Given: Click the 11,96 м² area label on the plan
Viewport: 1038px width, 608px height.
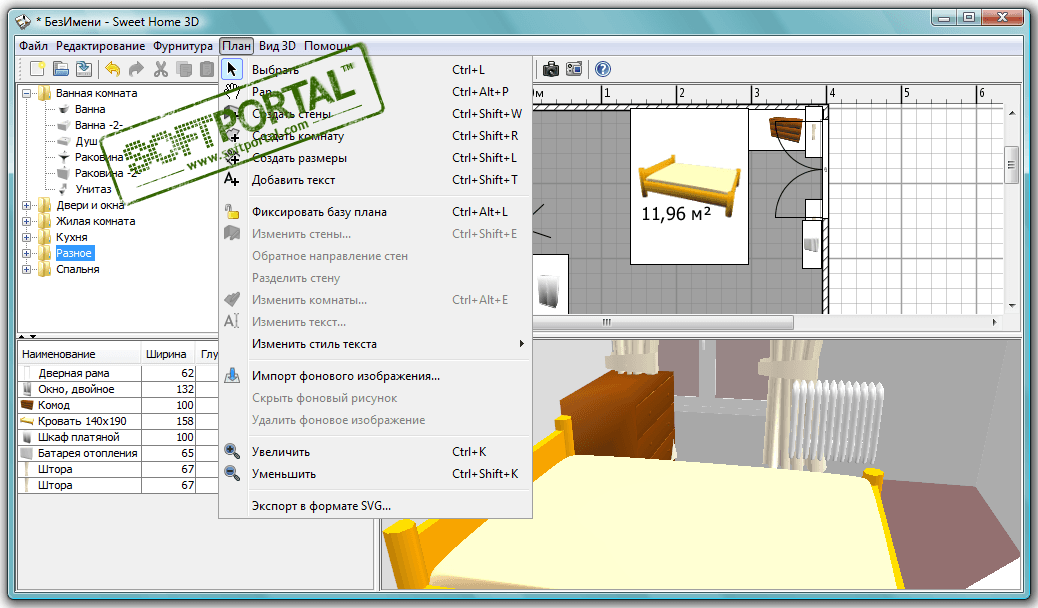Looking at the screenshot, I should [676, 214].
